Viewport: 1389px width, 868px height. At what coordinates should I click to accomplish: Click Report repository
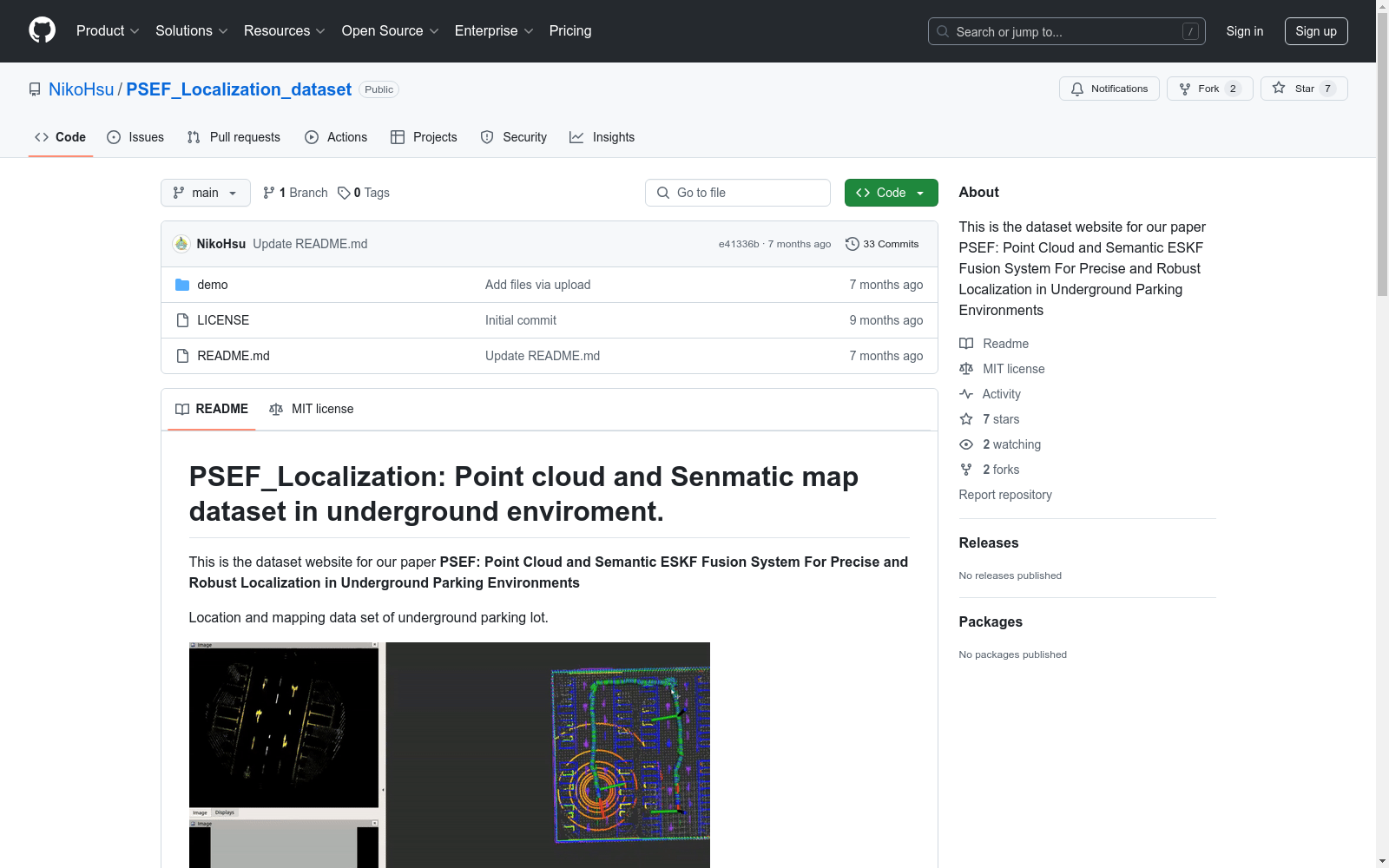pyautogui.click(x=1005, y=495)
